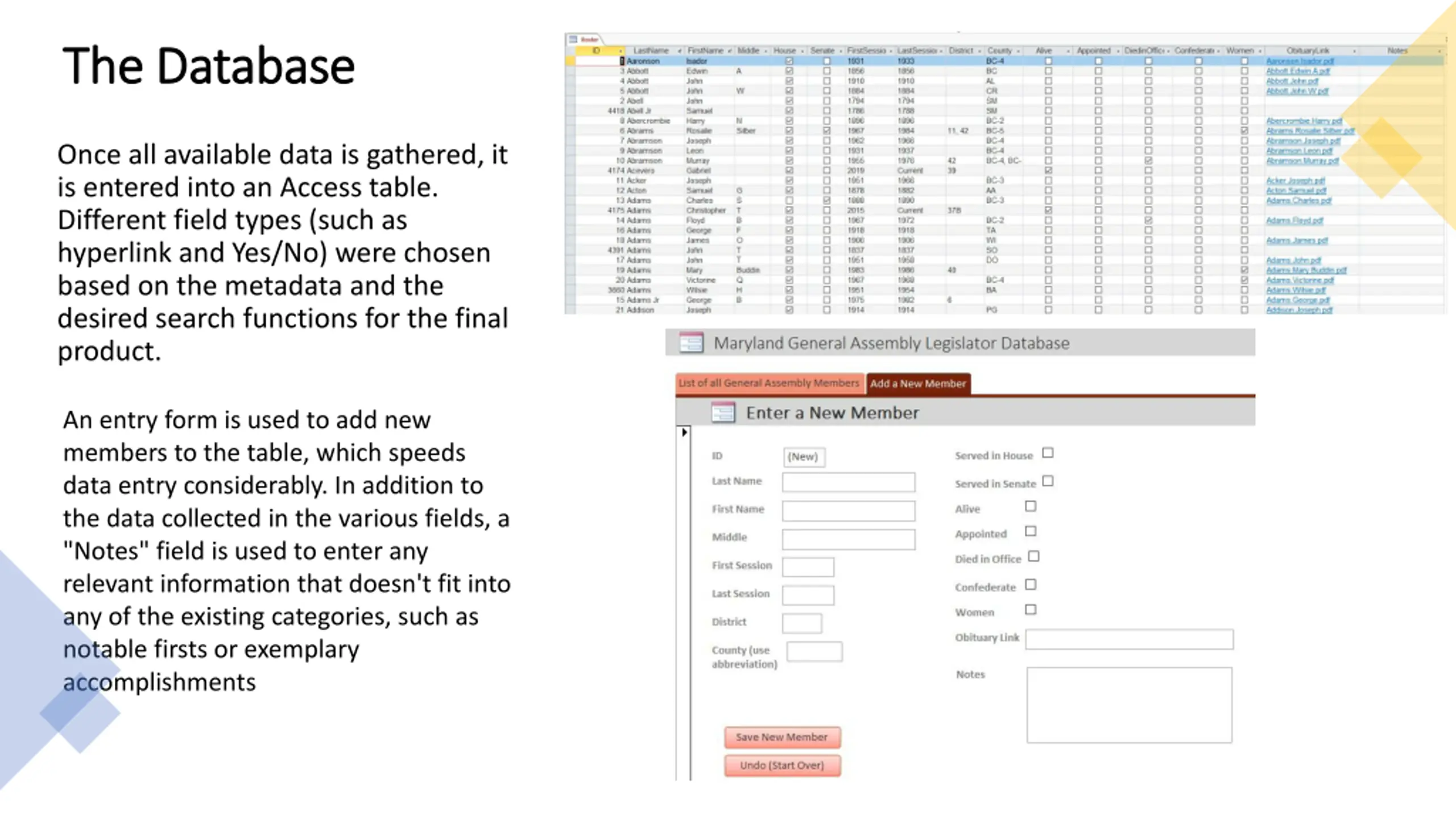Switch to List of all General Assembly Members tab
Screen dimensions: 1456x819
[x=769, y=383]
